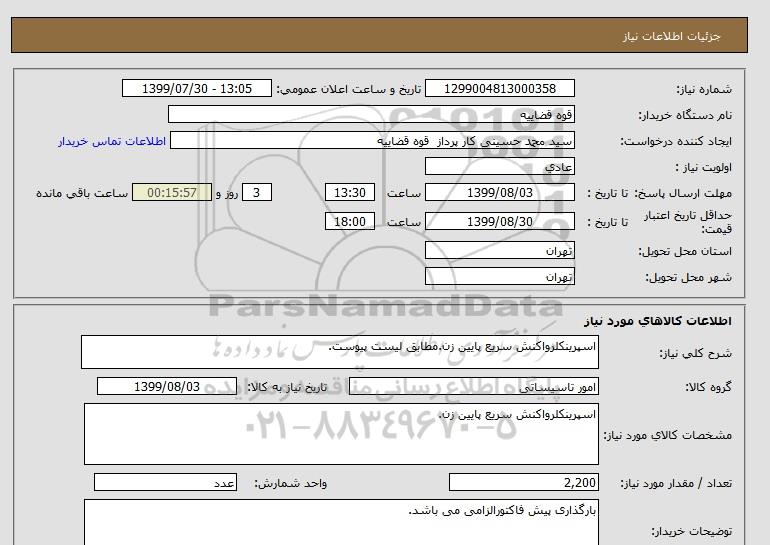Click the تاریخ نیاز به کالا field
Screen dimensions: 770x545
tap(167, 386)
